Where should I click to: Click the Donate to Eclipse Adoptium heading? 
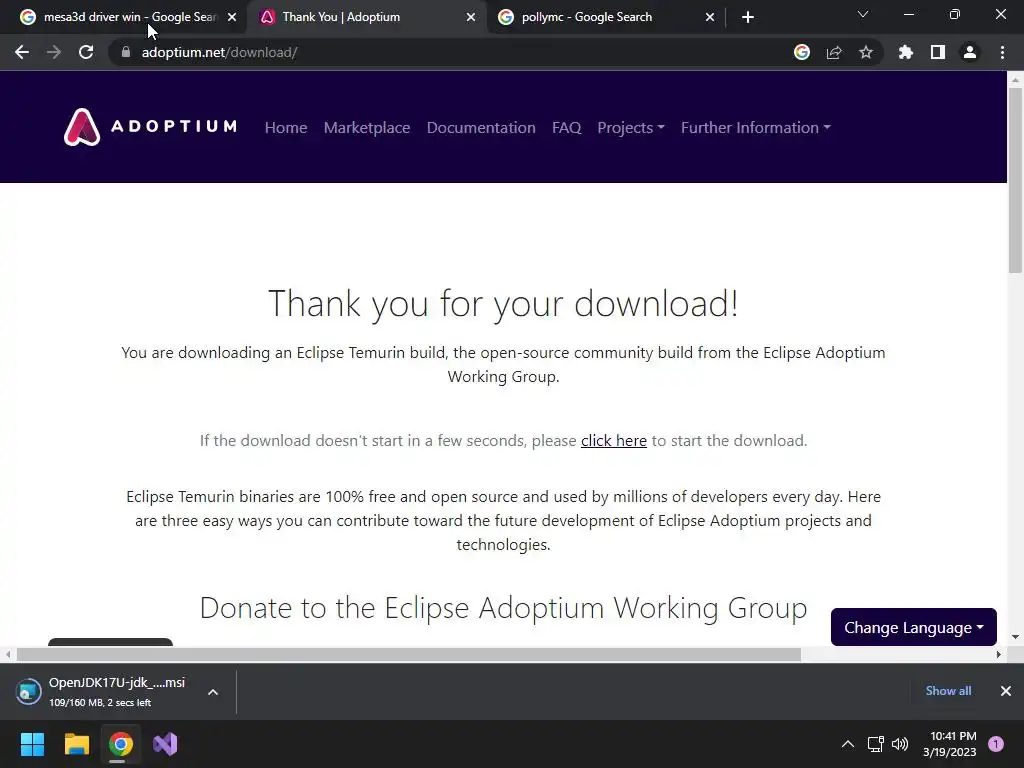pyautogui.click(x=504, y=608)
